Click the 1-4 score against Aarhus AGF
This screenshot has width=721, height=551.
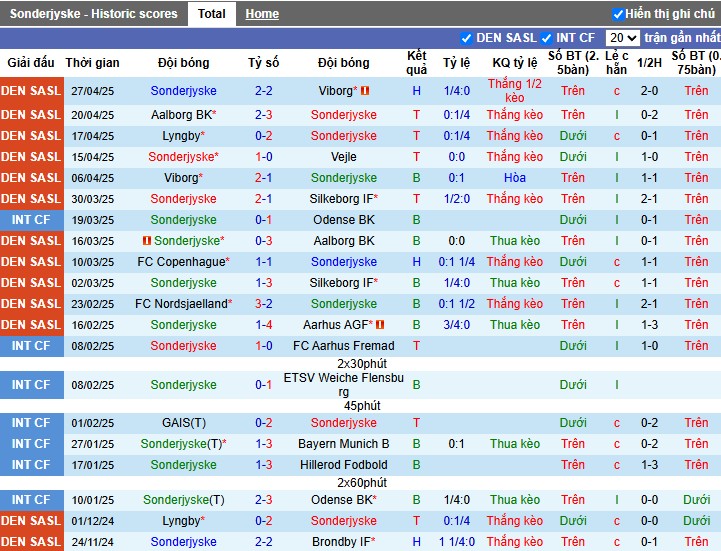click(264, 325)
